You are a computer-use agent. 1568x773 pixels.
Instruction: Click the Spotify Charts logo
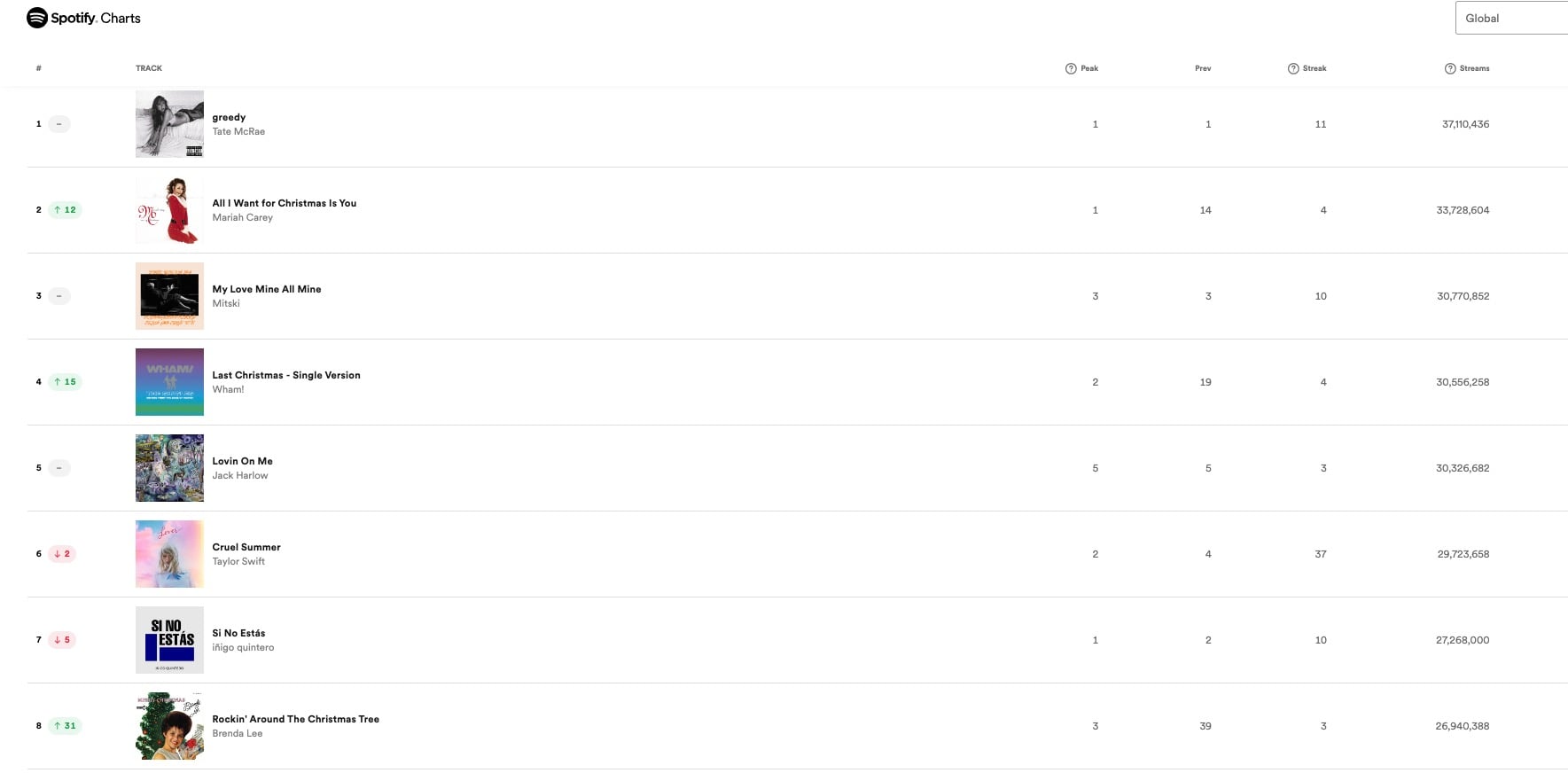click(83, 18)
